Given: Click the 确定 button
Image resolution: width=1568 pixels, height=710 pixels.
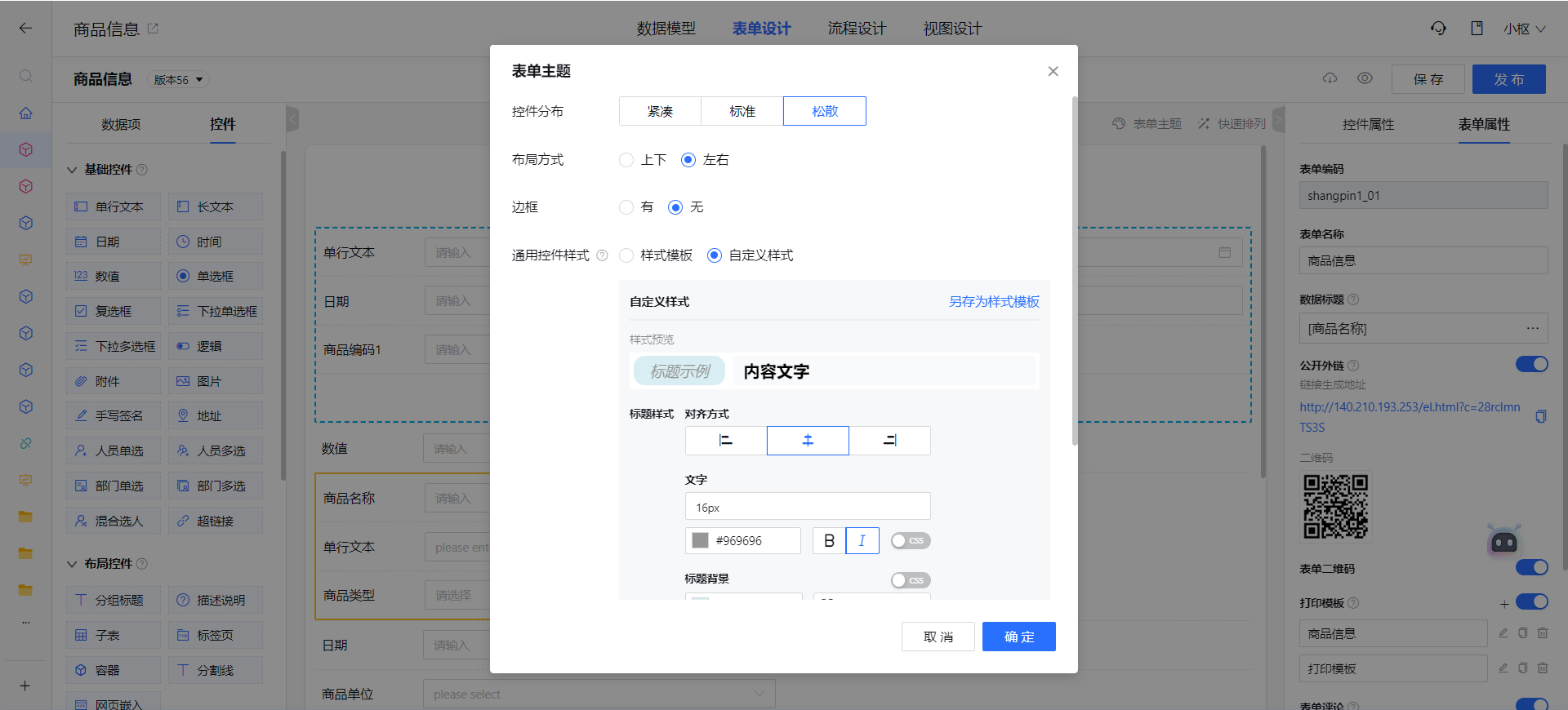Looking at the screenshot, I should (1019, 637).
